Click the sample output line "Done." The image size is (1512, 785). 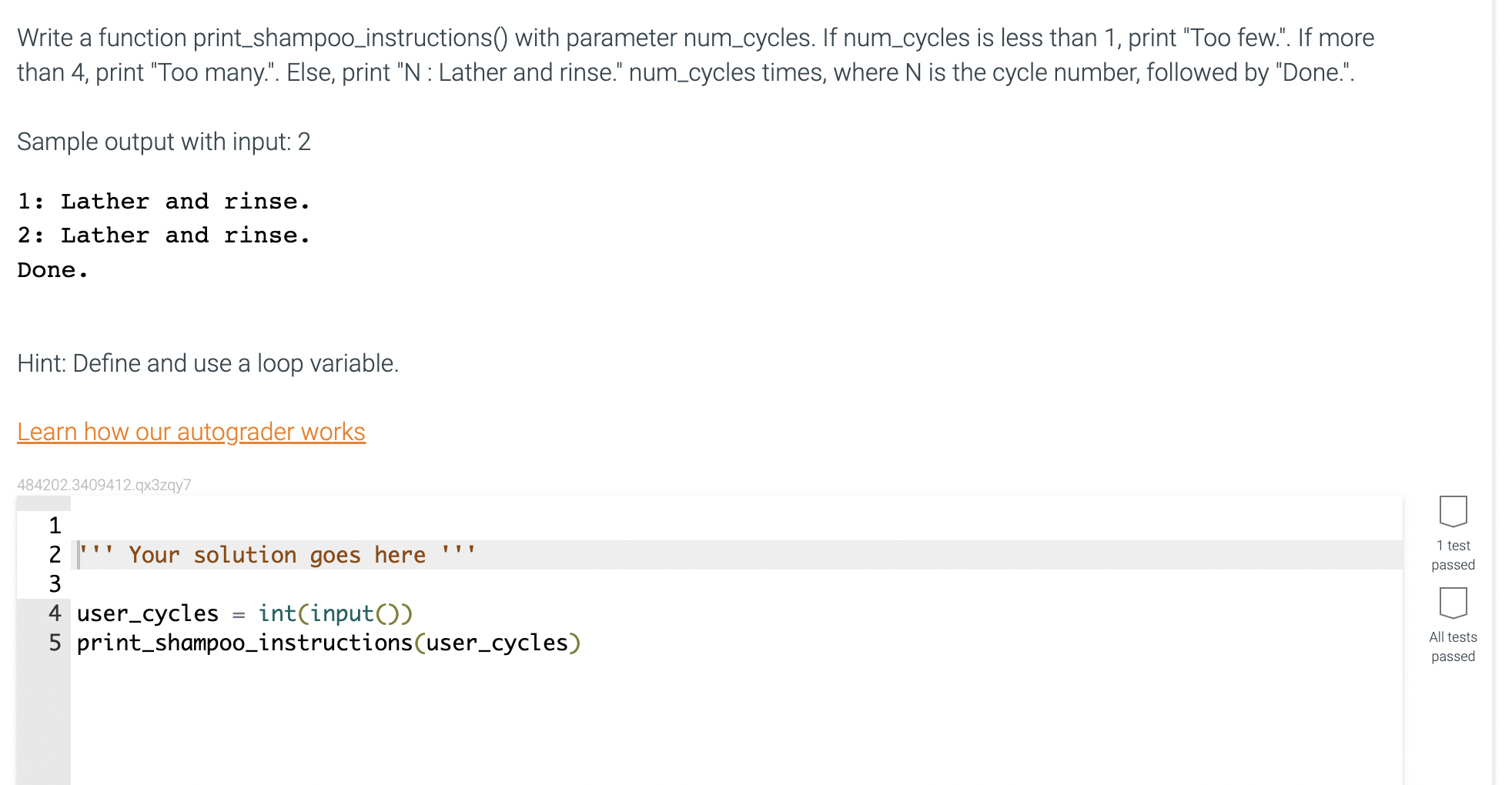51,269
